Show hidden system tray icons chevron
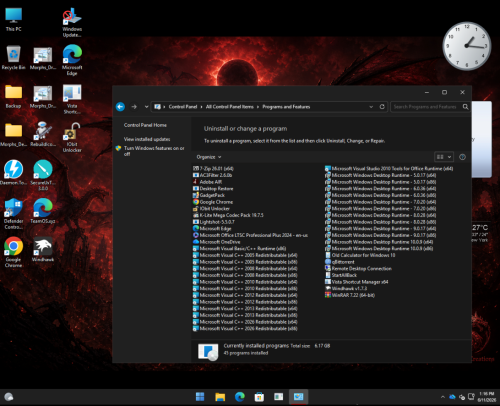This screenshot has height=406, width=500. [443, 397]
